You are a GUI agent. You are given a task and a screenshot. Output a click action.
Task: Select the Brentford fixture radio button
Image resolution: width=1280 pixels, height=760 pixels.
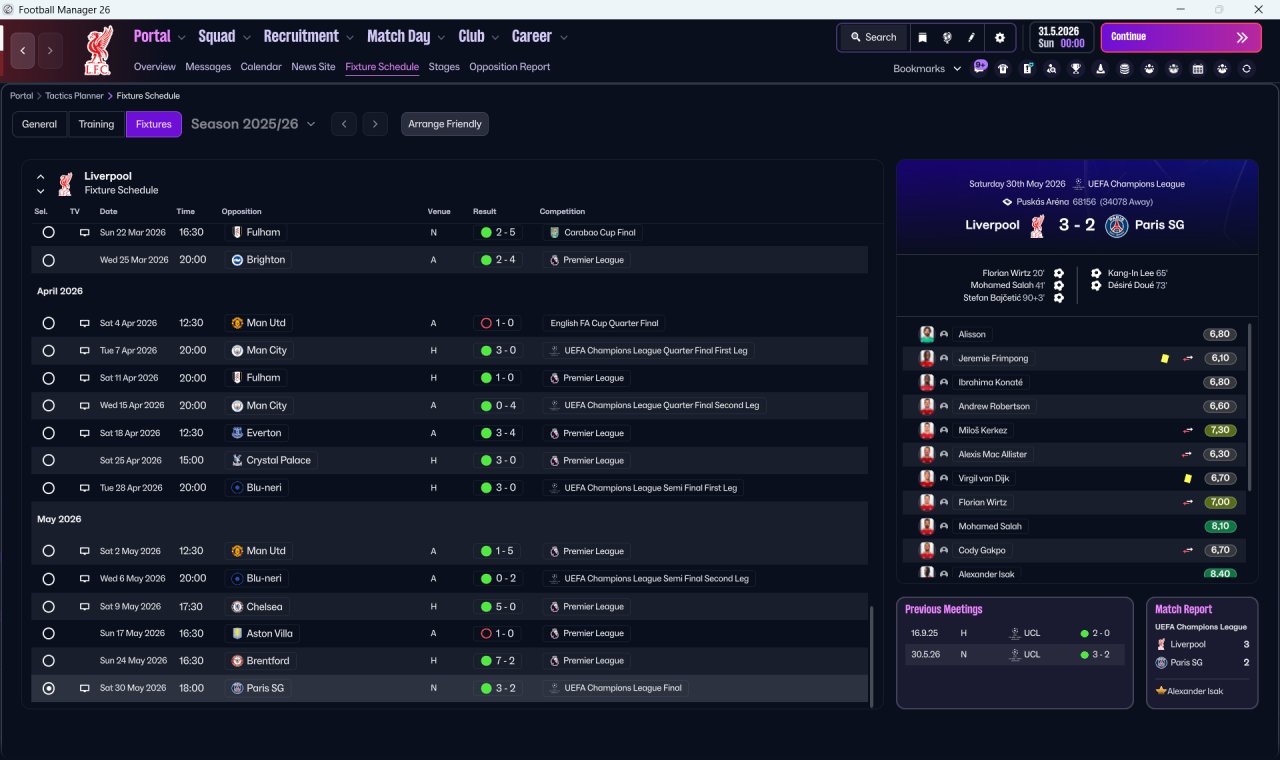pos(48,661)
